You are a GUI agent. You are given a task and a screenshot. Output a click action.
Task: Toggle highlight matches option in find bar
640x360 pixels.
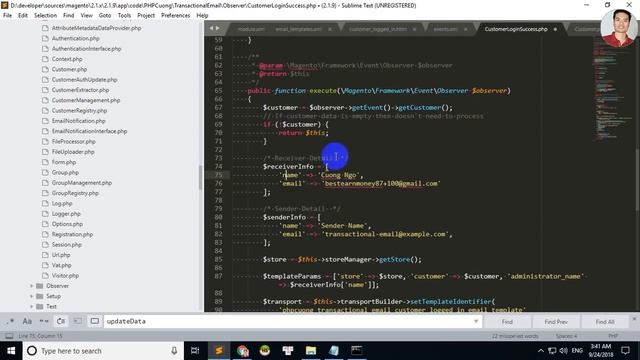coord(95,321)
